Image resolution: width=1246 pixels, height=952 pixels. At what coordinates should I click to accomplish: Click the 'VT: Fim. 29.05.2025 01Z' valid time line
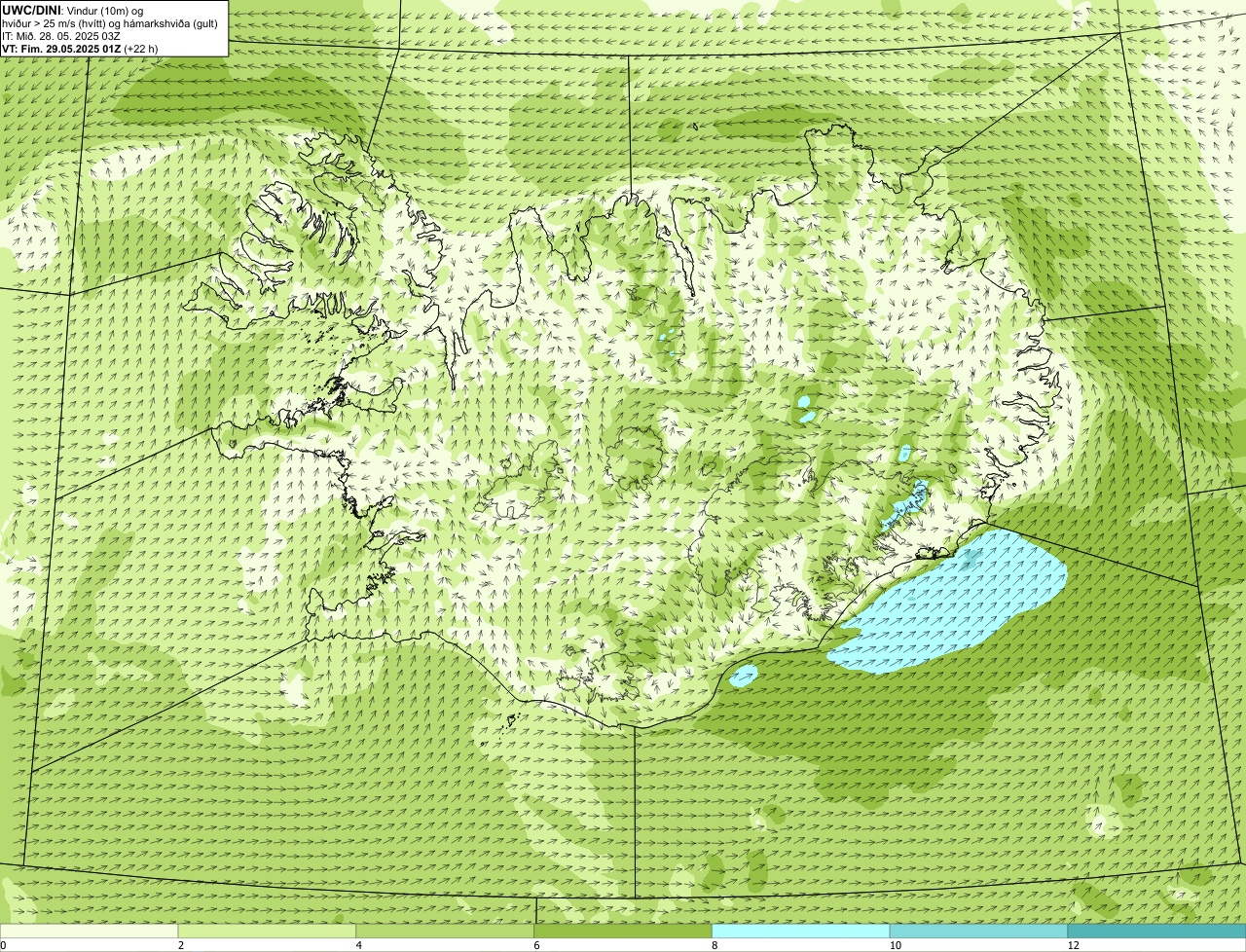(61, 49)
